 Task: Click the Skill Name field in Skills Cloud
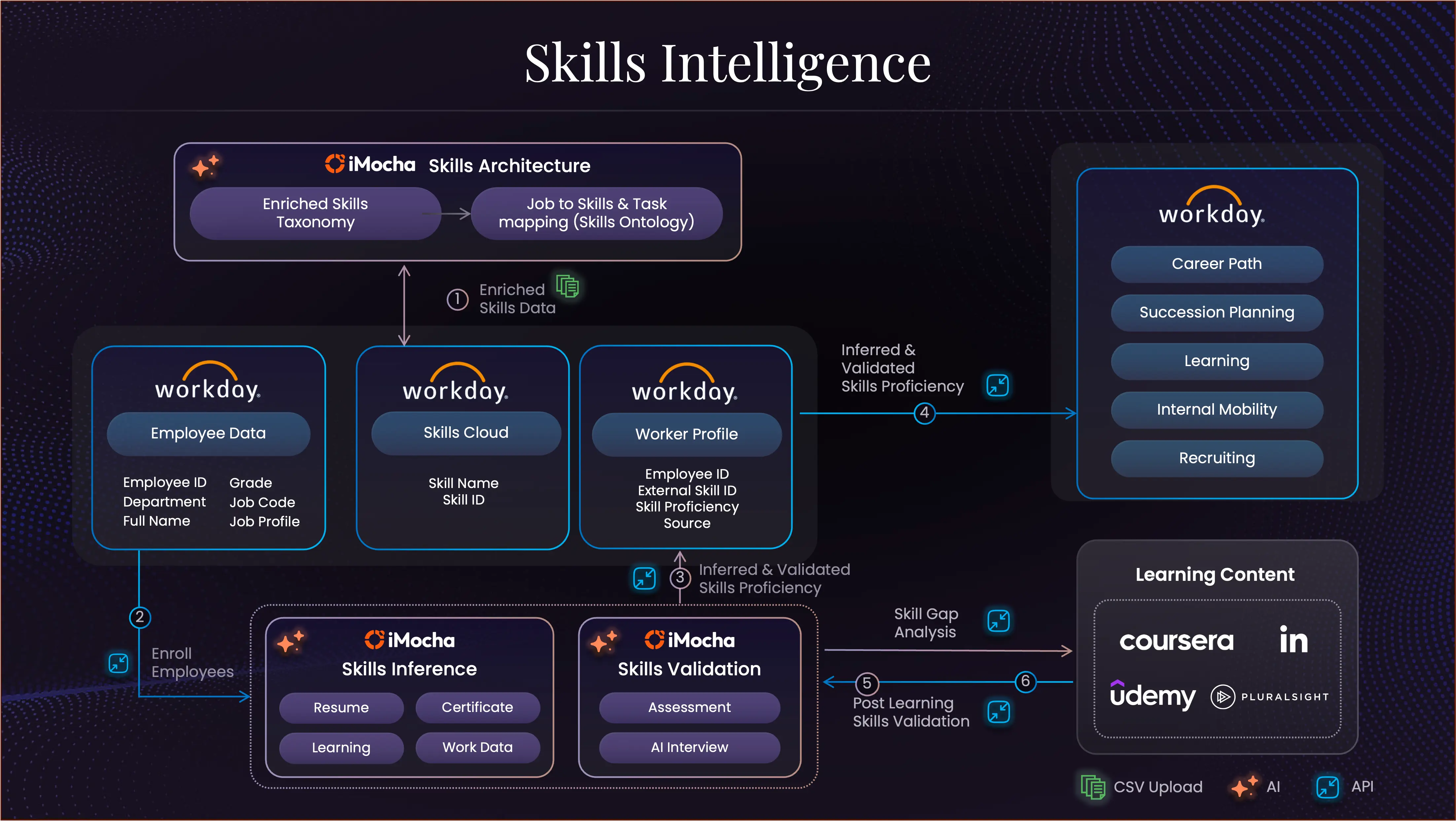[463, 484]
